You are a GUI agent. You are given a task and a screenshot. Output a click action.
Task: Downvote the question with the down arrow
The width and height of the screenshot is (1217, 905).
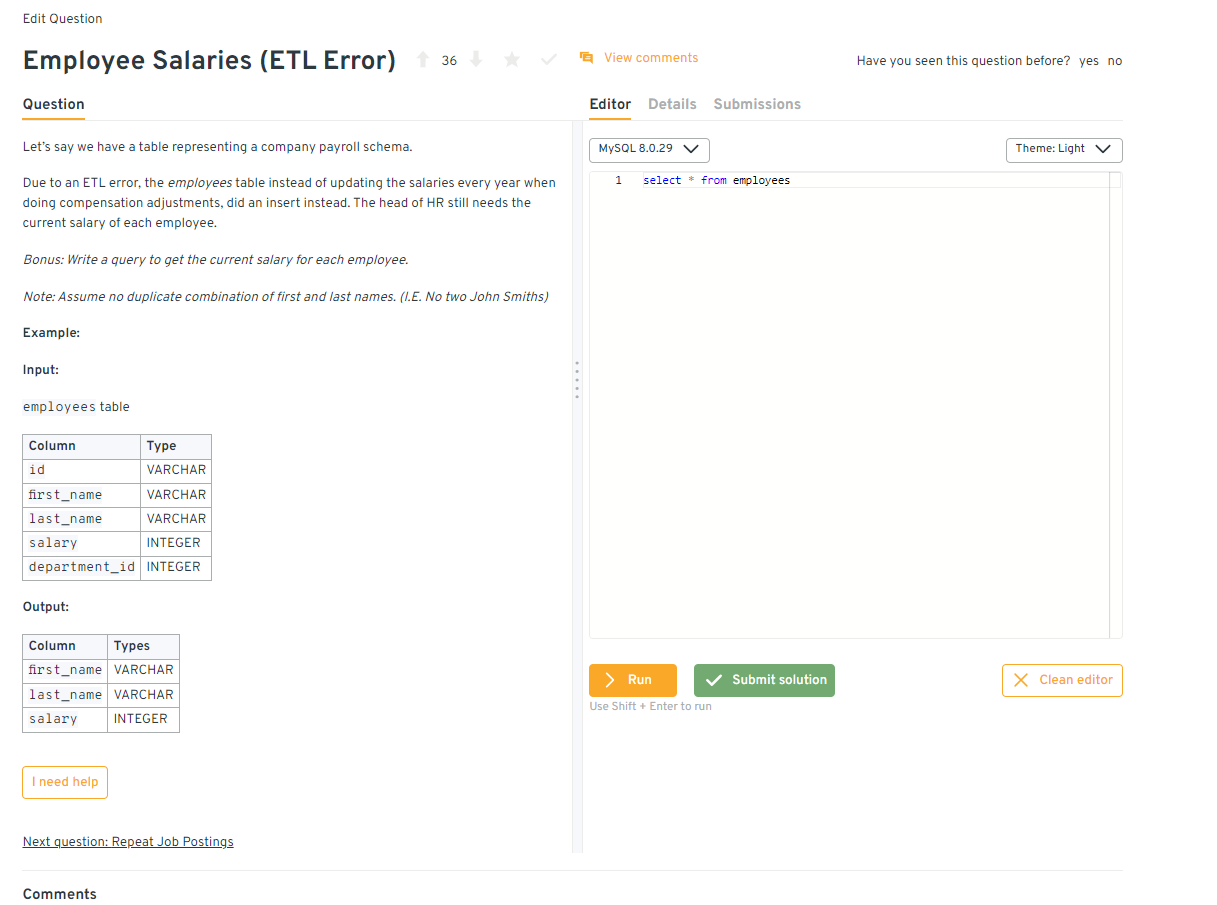coord(476,60)
